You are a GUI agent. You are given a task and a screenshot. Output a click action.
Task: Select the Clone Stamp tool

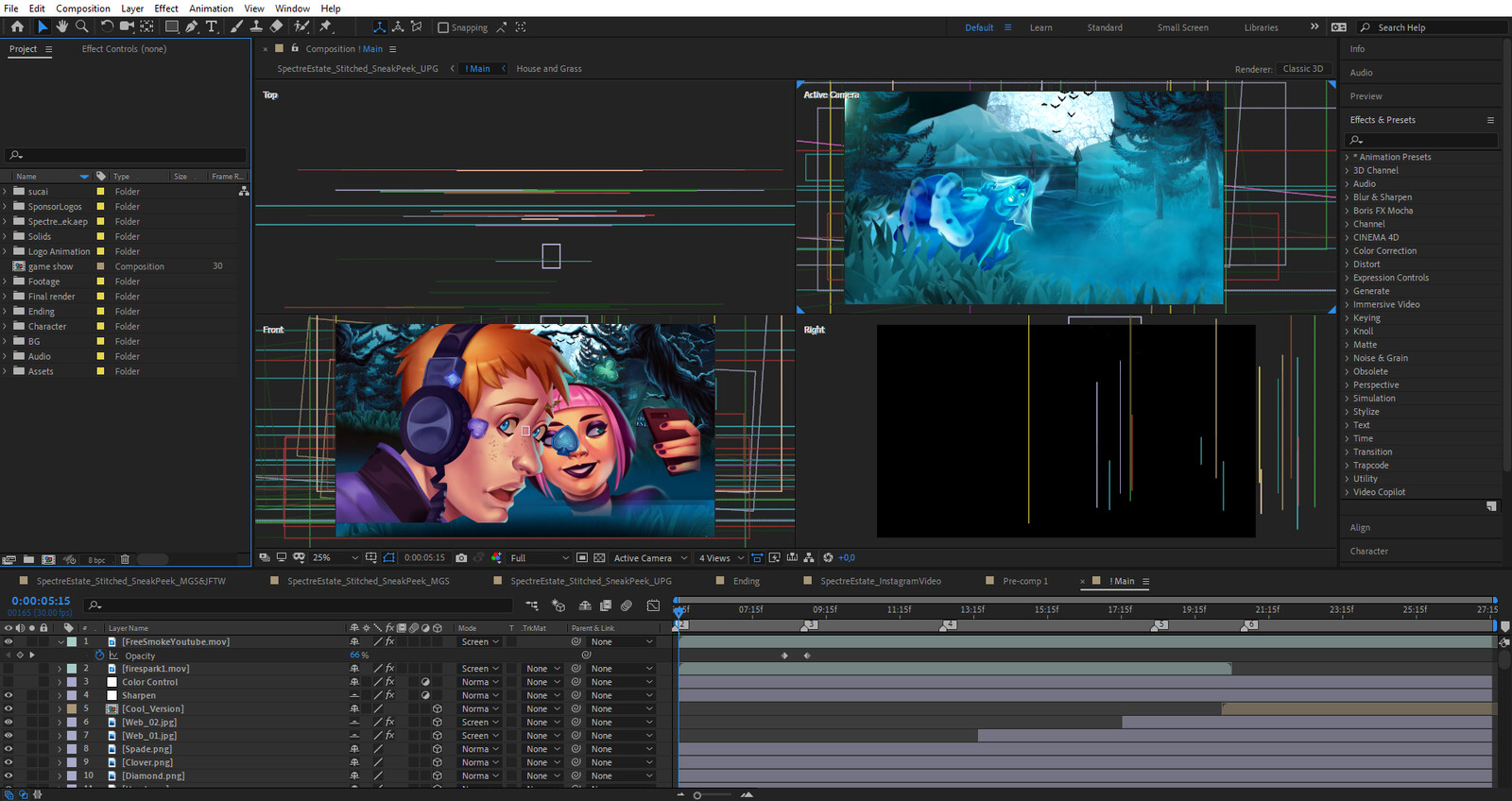tap(256, 26)
